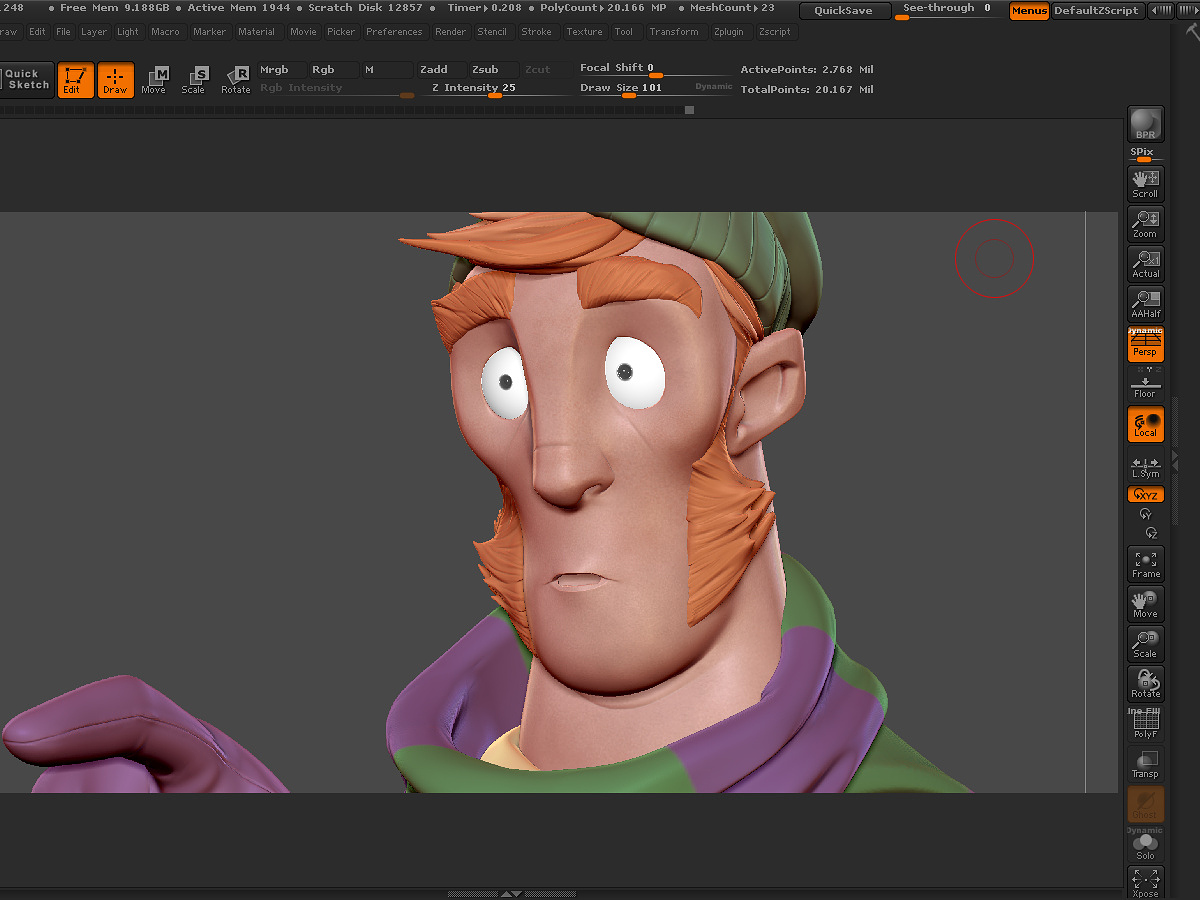Image resolution: width=1200 pixels, height=900 pixels.
Task: Click the QuickSave button
Action: tap(844, 10)
